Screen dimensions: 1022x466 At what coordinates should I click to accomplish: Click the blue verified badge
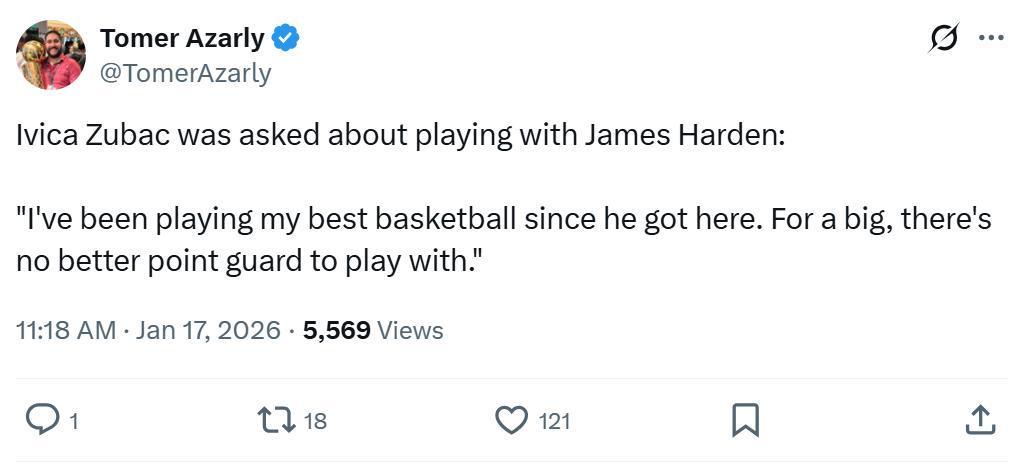286,39
